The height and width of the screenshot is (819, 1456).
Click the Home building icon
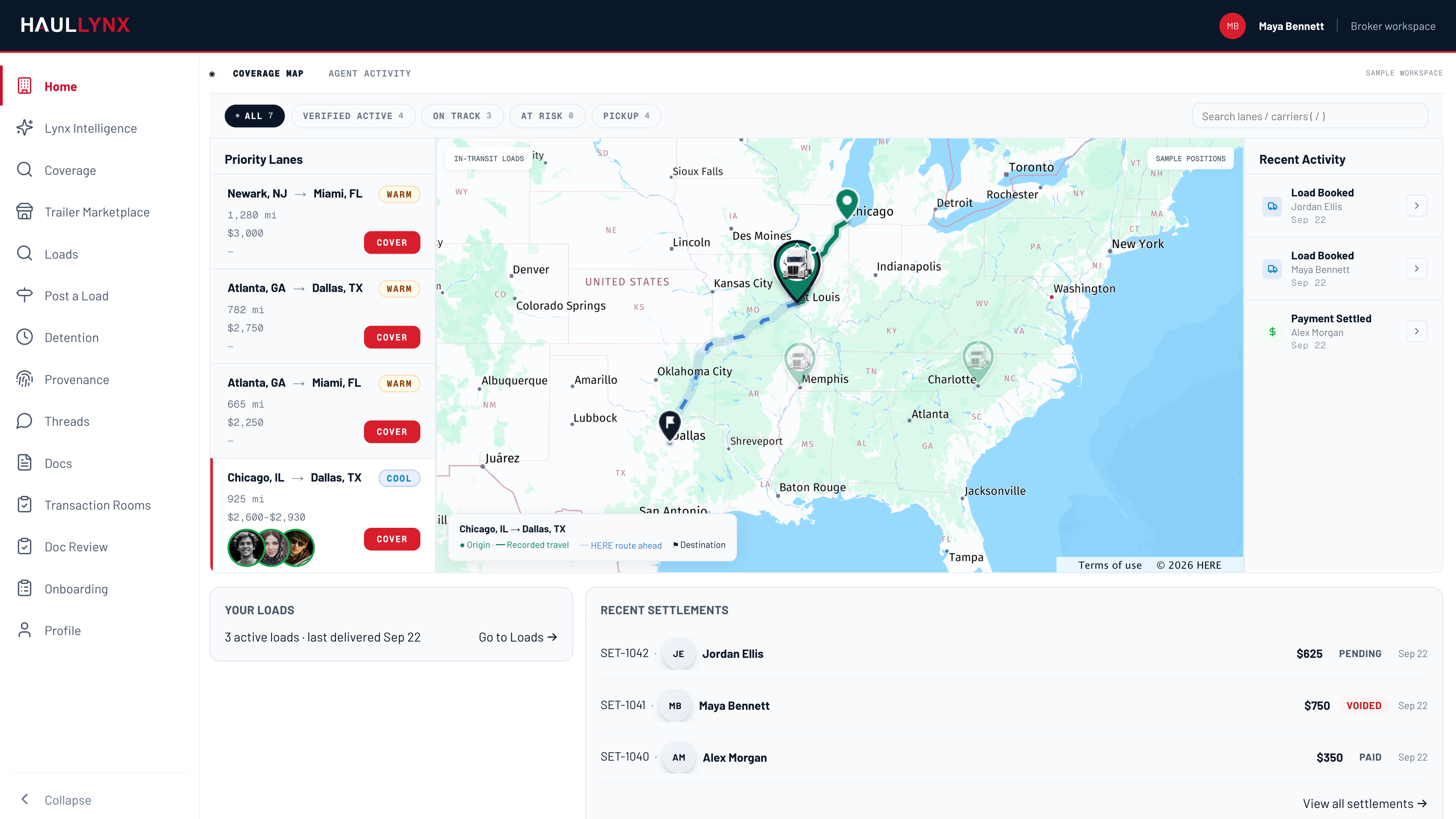click(x=24, y=86)
